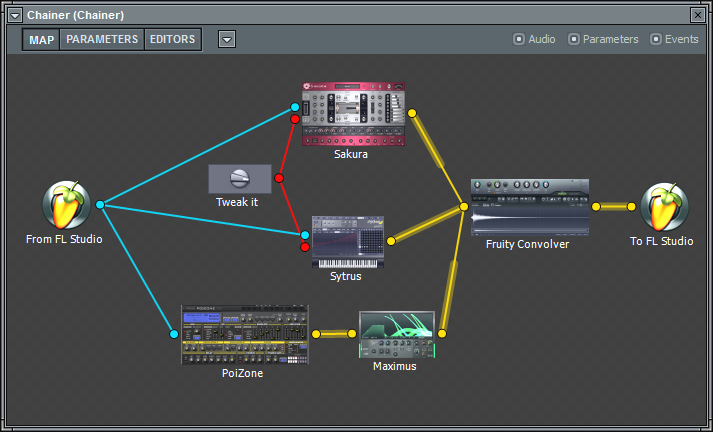Click Sakura's yellow audio output port
The height and width of the screenshot is (432, 713).
point(412,113)
